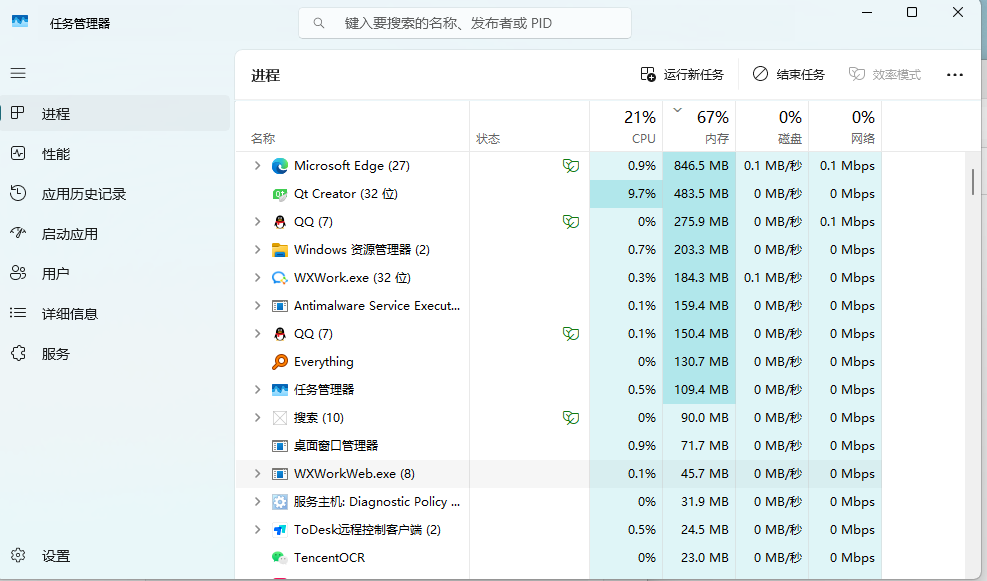Select the Qt Creator process icon
The image size is (987, 581).
pos(280,194)
